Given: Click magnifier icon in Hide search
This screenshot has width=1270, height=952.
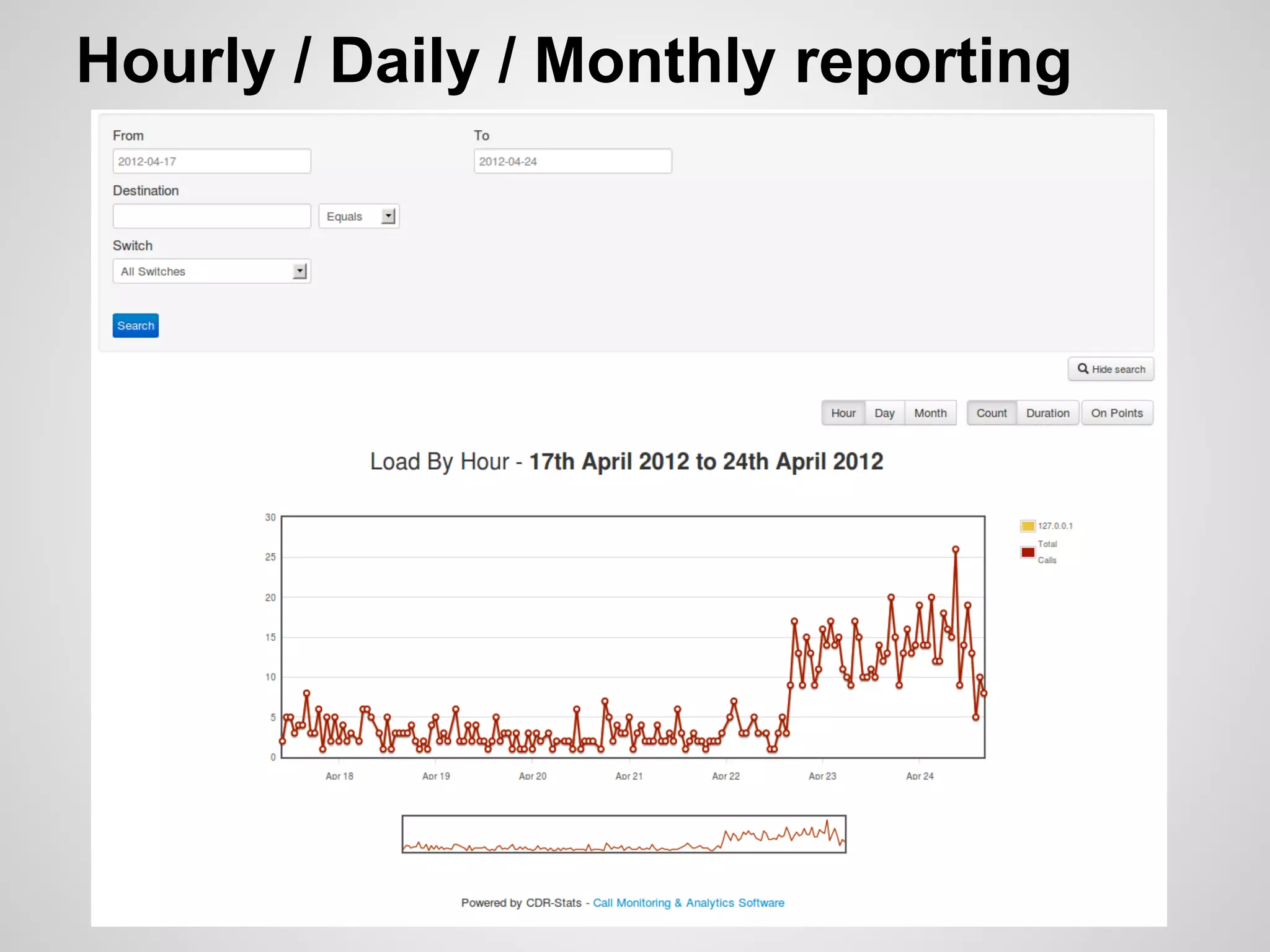Looking at the screenshot, I should (1083, 369).
